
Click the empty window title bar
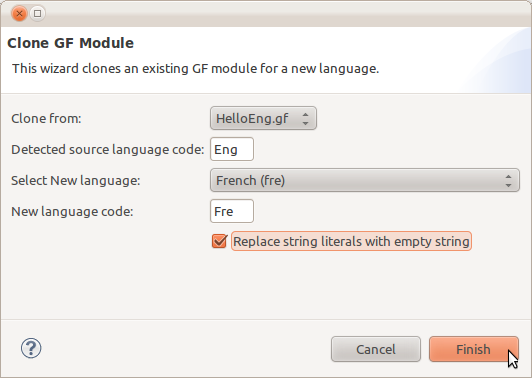coord(288,14)
